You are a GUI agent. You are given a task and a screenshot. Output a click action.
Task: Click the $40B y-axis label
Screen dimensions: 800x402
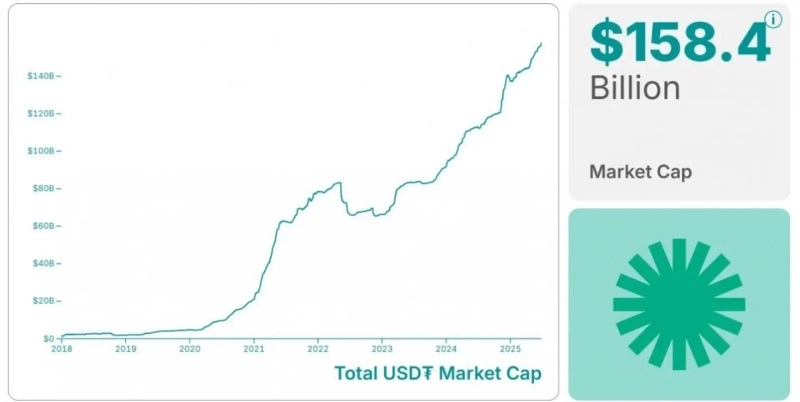point(42,263)
